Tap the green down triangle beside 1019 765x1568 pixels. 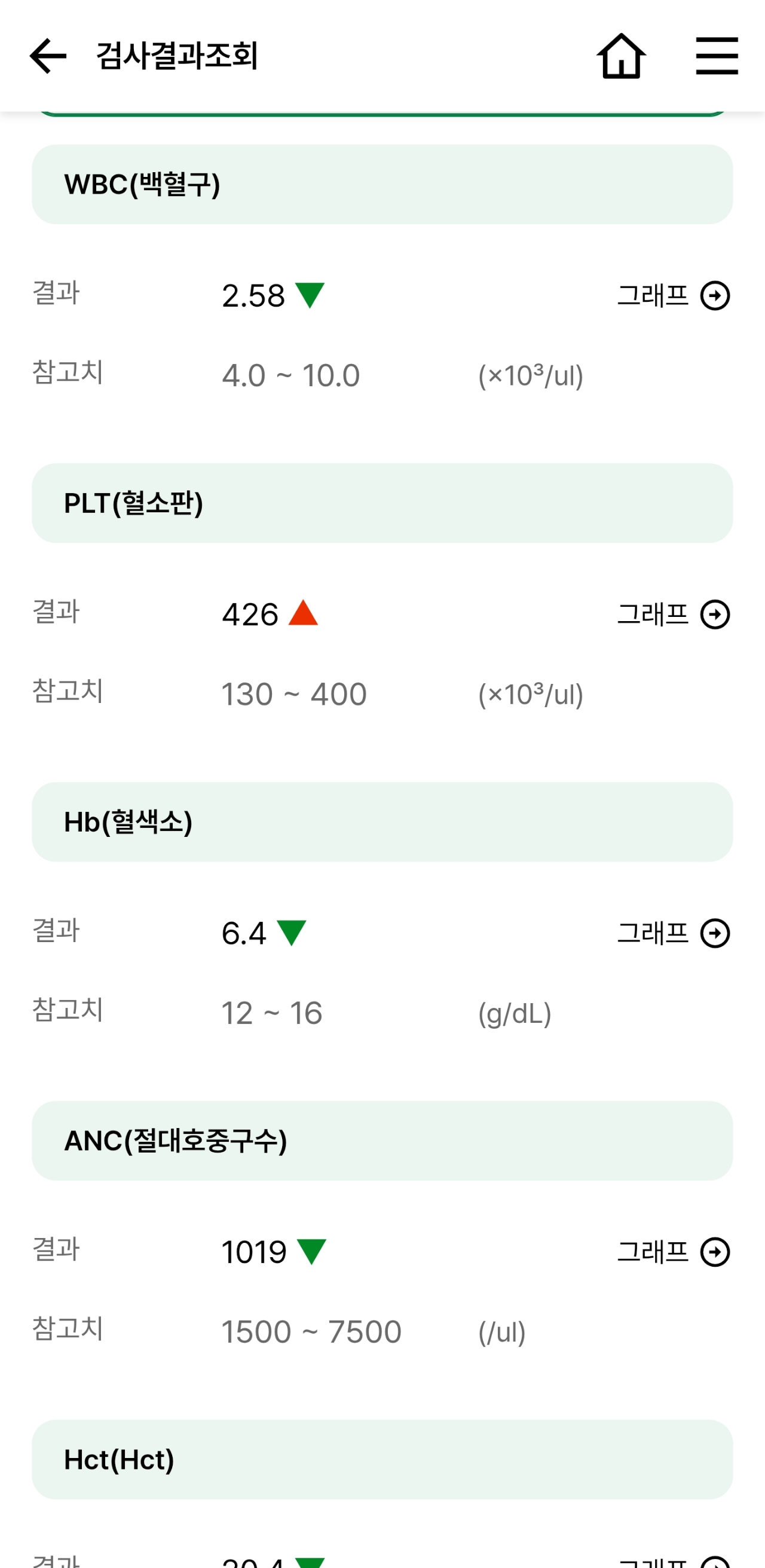tap(311, 1252)
